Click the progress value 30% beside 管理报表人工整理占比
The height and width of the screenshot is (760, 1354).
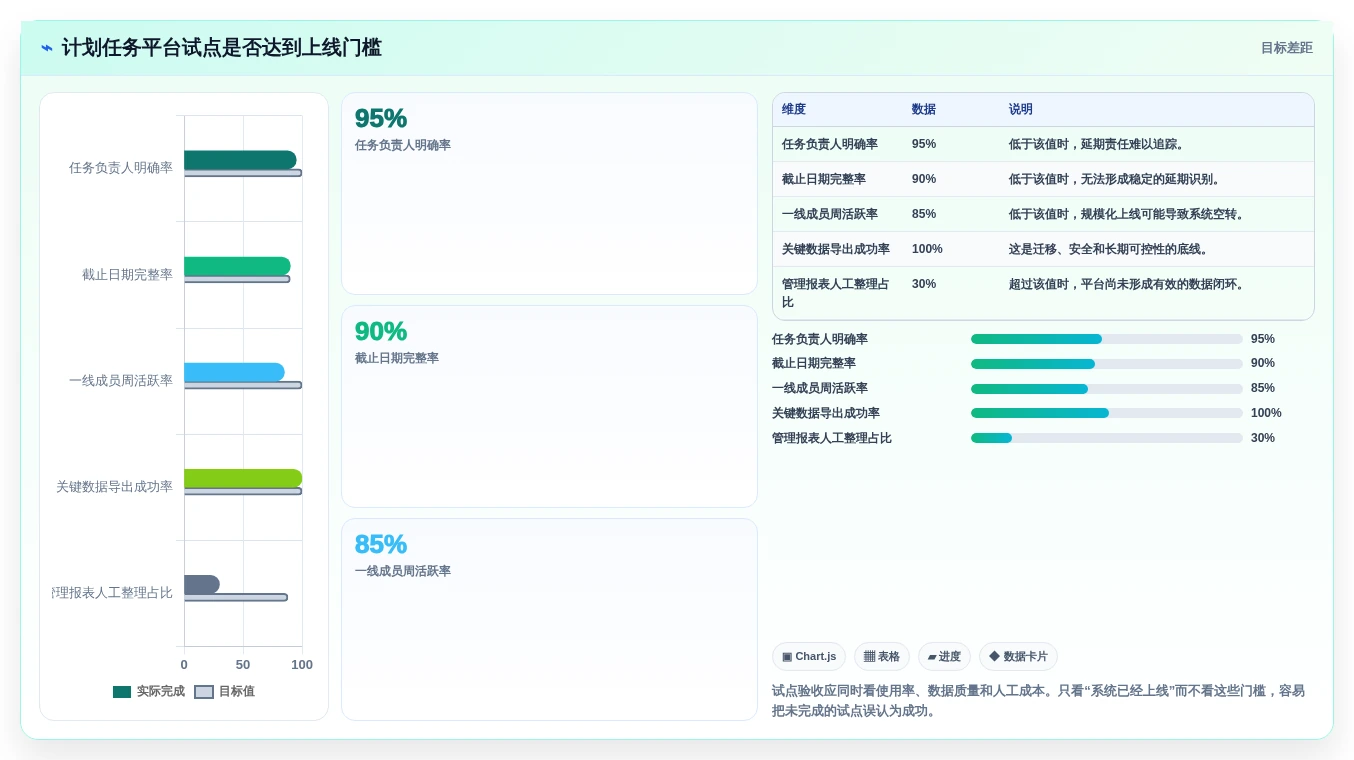pyautogui.click(x=1263, y=438)
